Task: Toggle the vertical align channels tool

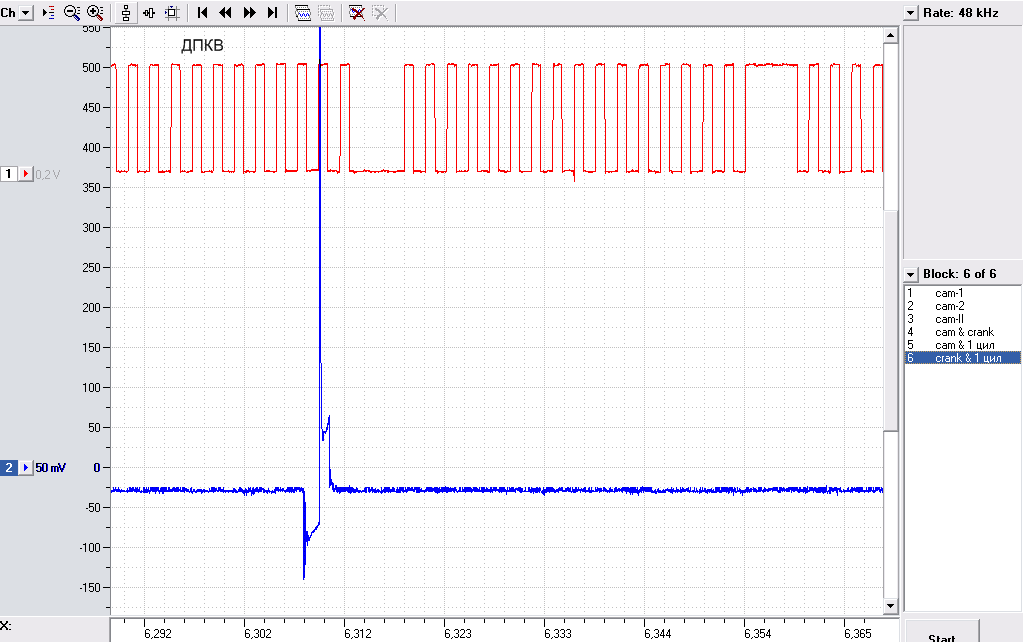Action: click(126, 13)
